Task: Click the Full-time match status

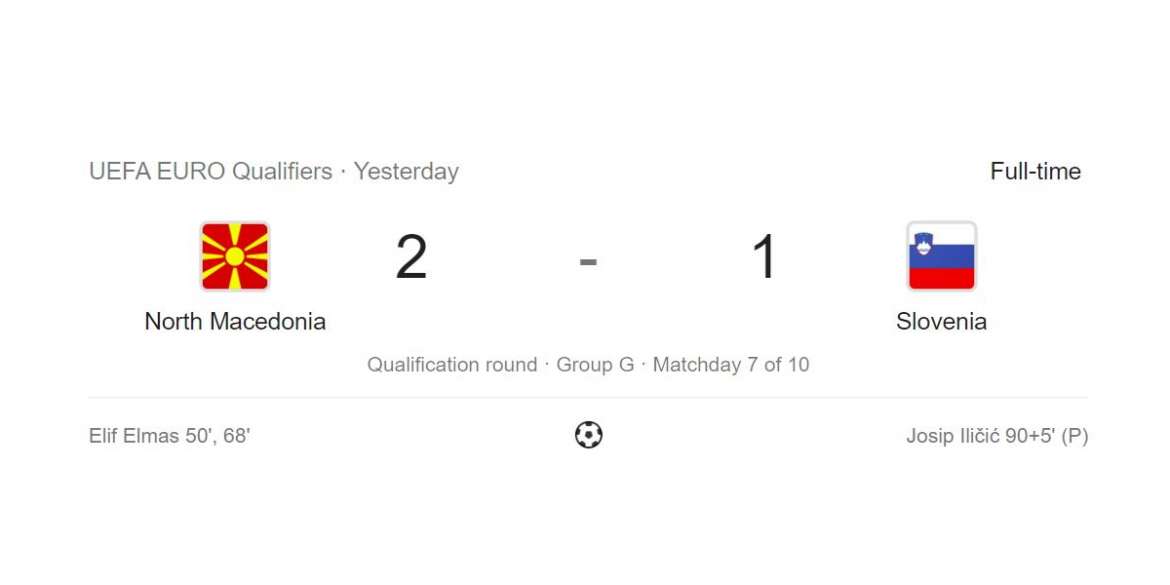Action: click(x=1035, y=171)
